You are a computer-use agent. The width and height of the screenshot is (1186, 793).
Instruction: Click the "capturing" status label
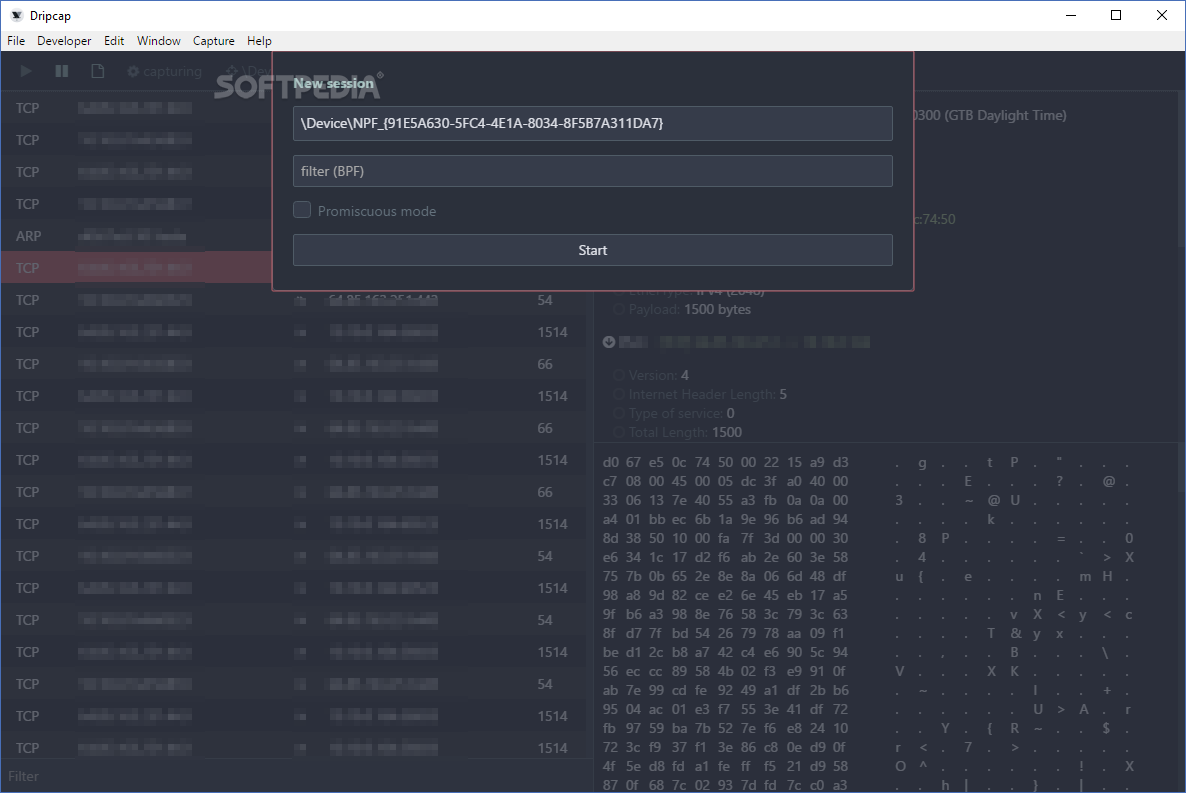click(x=172, y=71)
